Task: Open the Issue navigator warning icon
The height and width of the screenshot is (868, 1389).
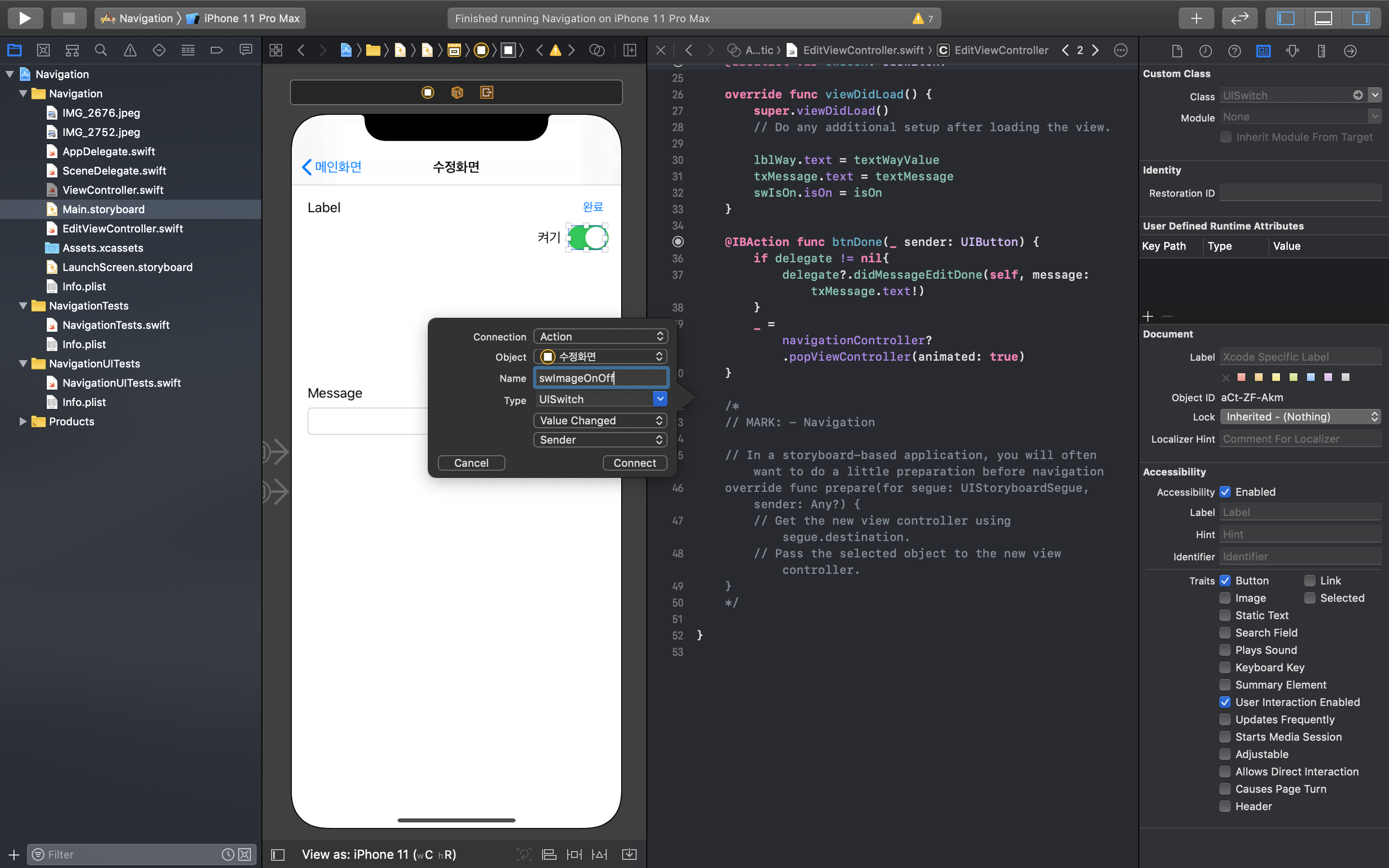Action: (130, 51)
